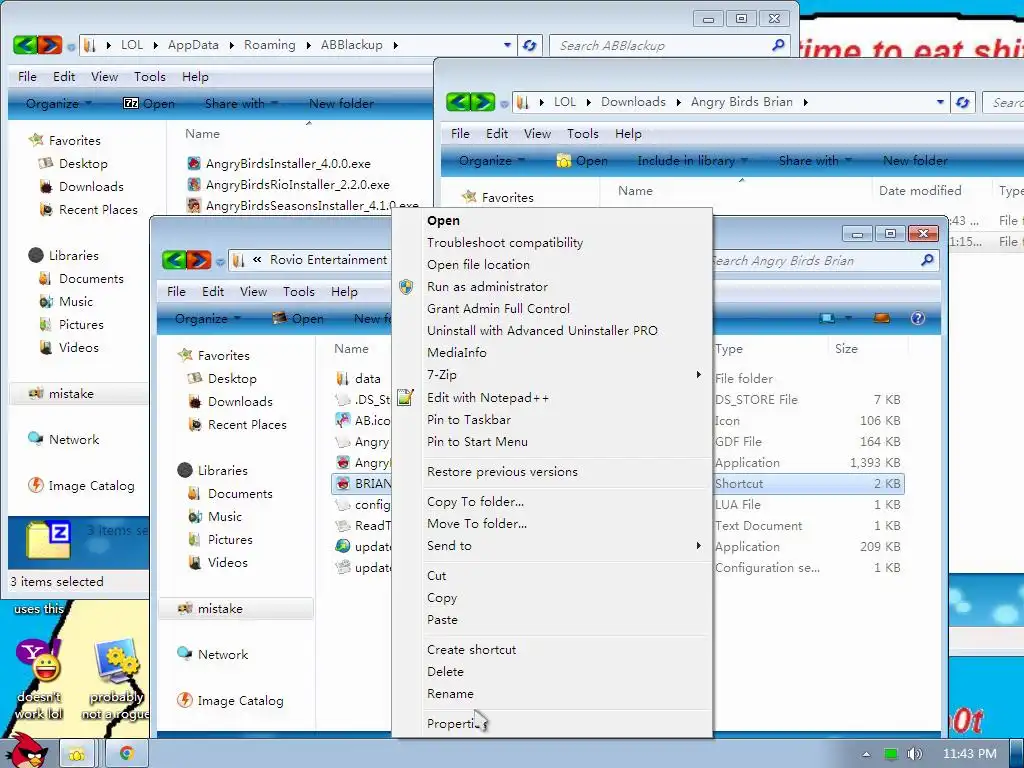Click the Search Angry Birds Brian field

825,261
